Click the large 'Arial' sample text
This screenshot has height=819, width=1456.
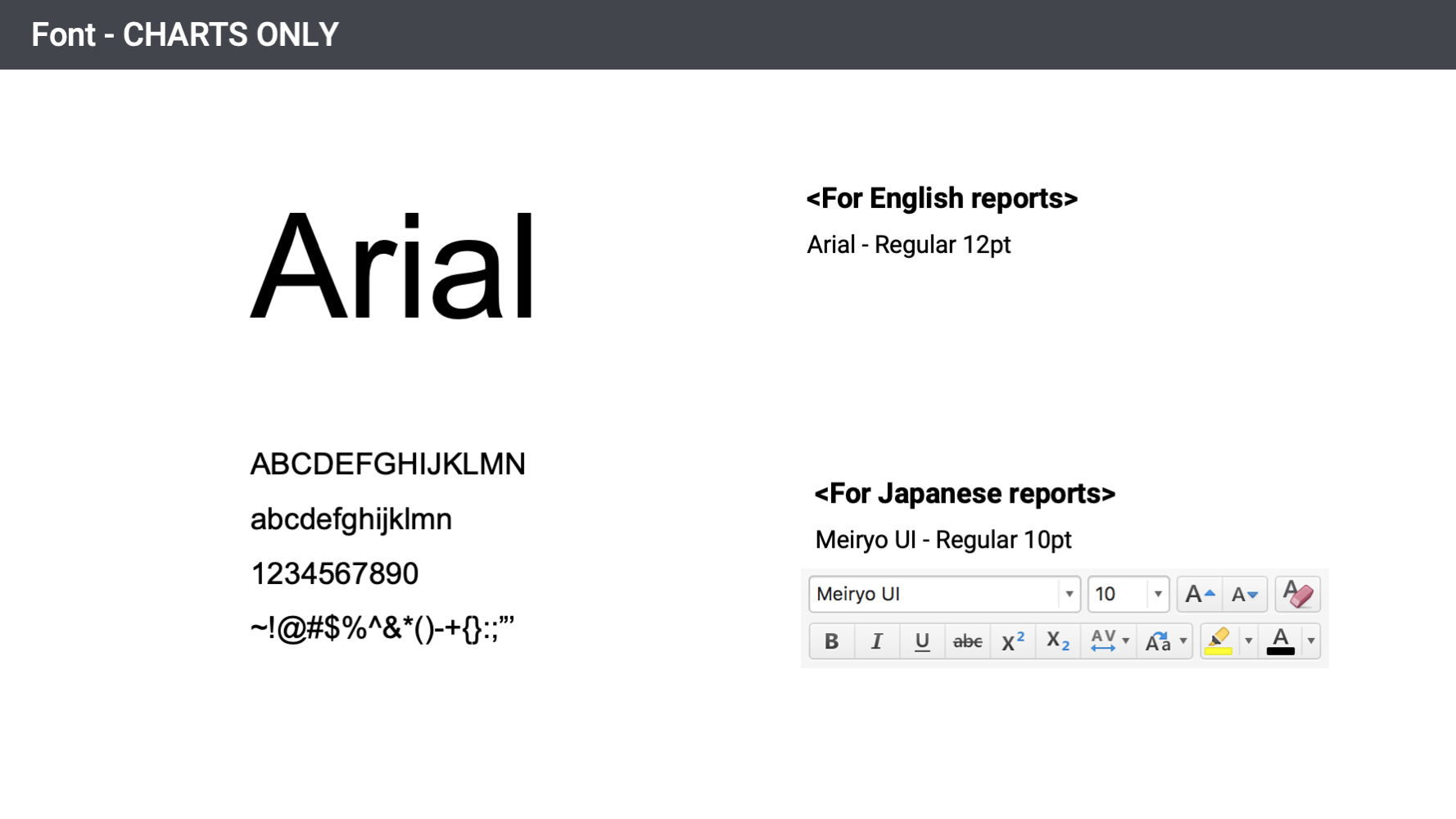click(x=393, y=266)
